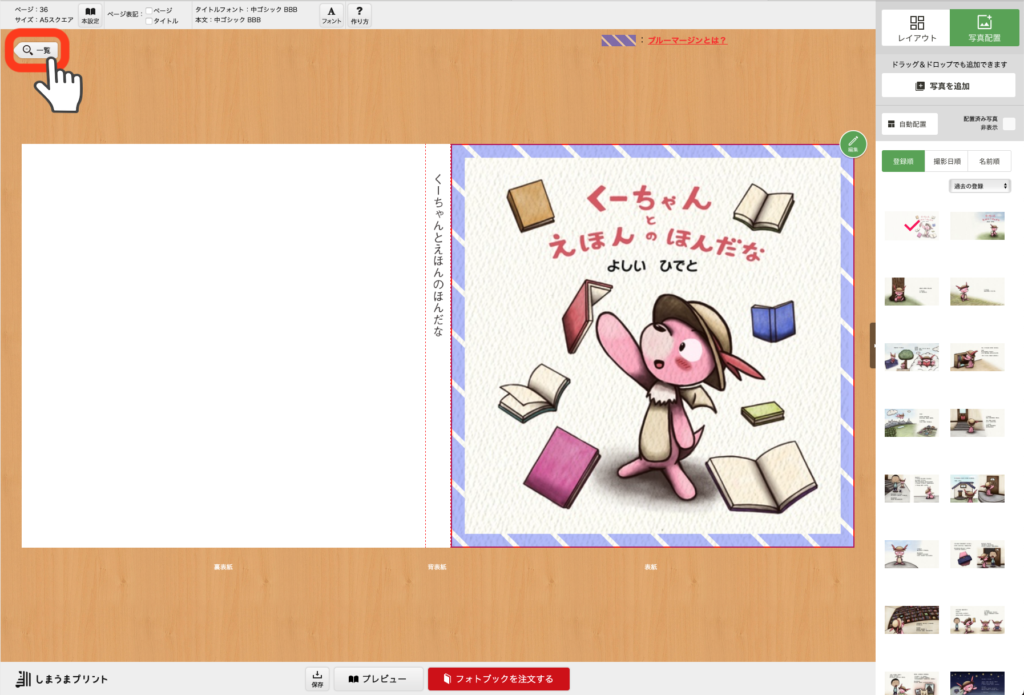Open the 作り方 help guide icon

[x=359, y=15]
